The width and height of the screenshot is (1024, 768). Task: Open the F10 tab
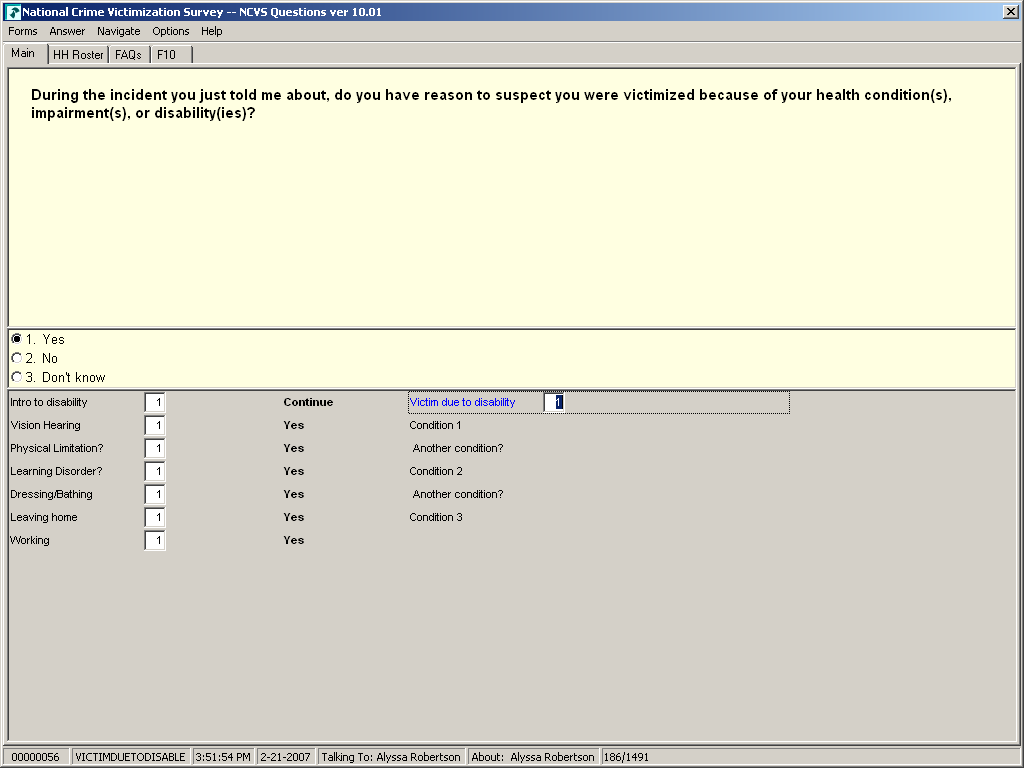pyautogui.click(x=166, y=54)
